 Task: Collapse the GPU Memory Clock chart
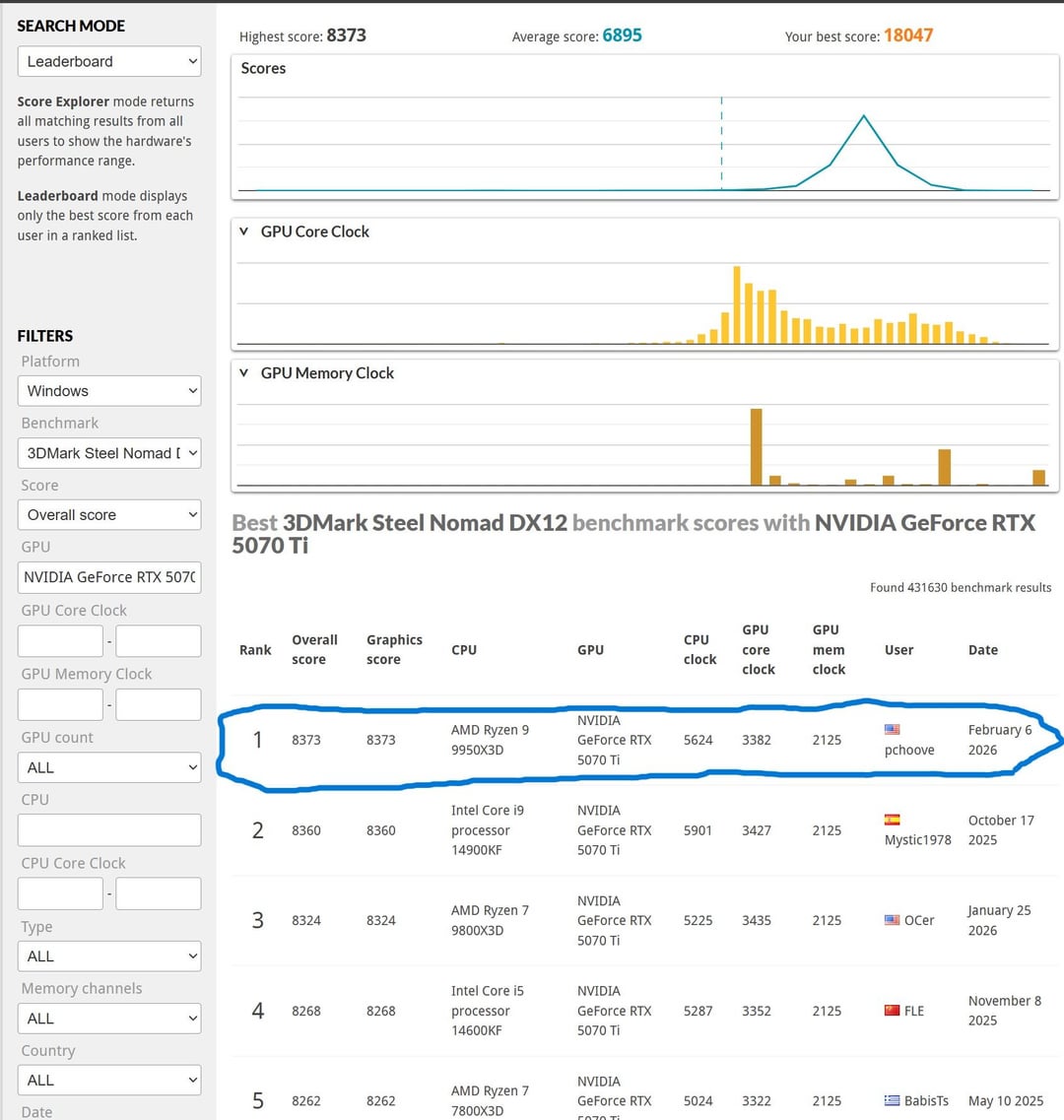tap(244, 373)
